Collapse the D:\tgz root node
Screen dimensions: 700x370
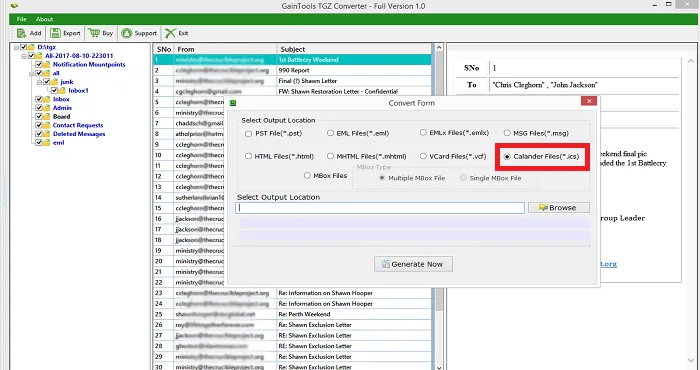(x=17, y=47)
